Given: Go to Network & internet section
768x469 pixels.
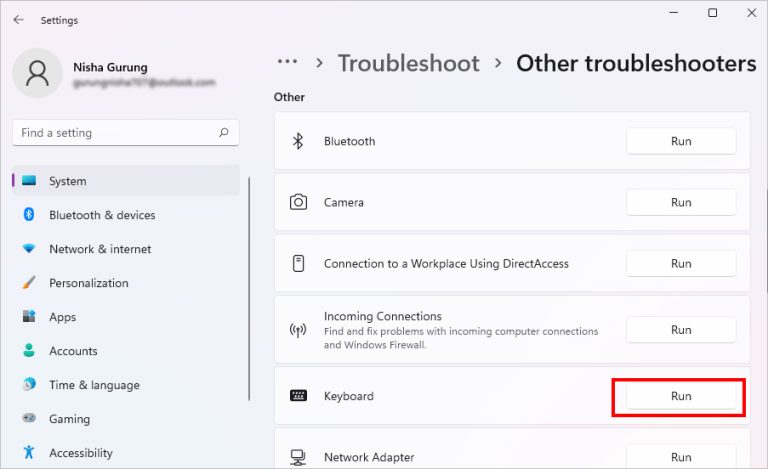Looking at the screenshot, I should [100, 249].
